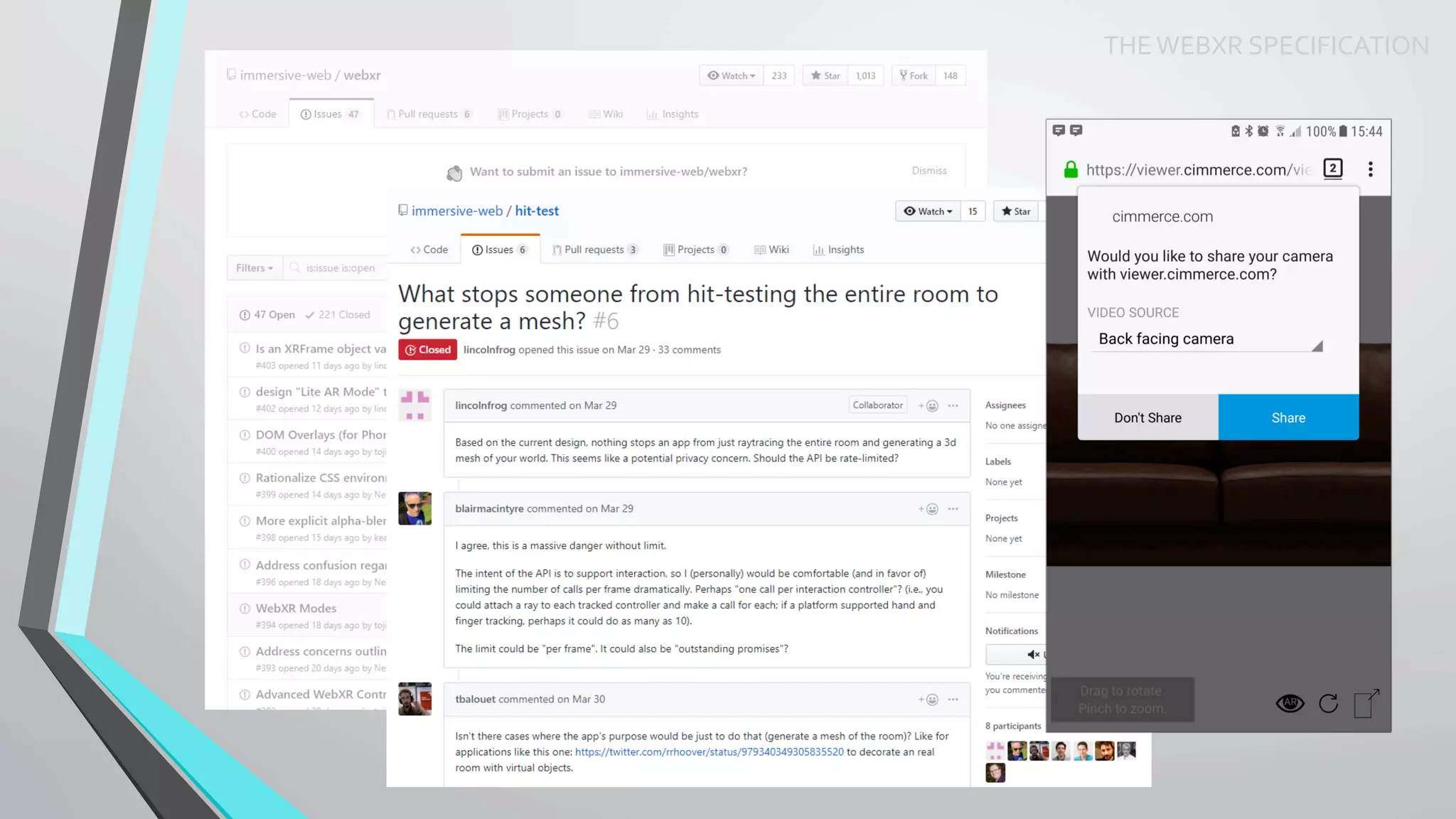Open the Filters dropdown
Screen dimensions: 1456x819
coord(255,268)
